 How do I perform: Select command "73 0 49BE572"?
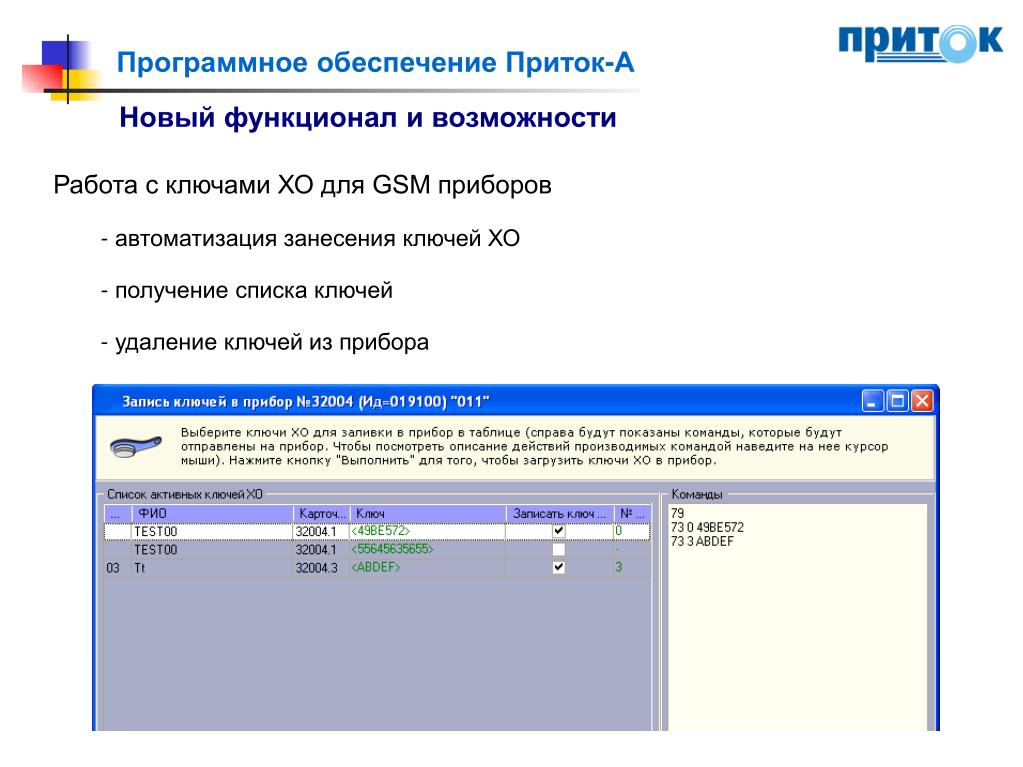pos(707,527)
